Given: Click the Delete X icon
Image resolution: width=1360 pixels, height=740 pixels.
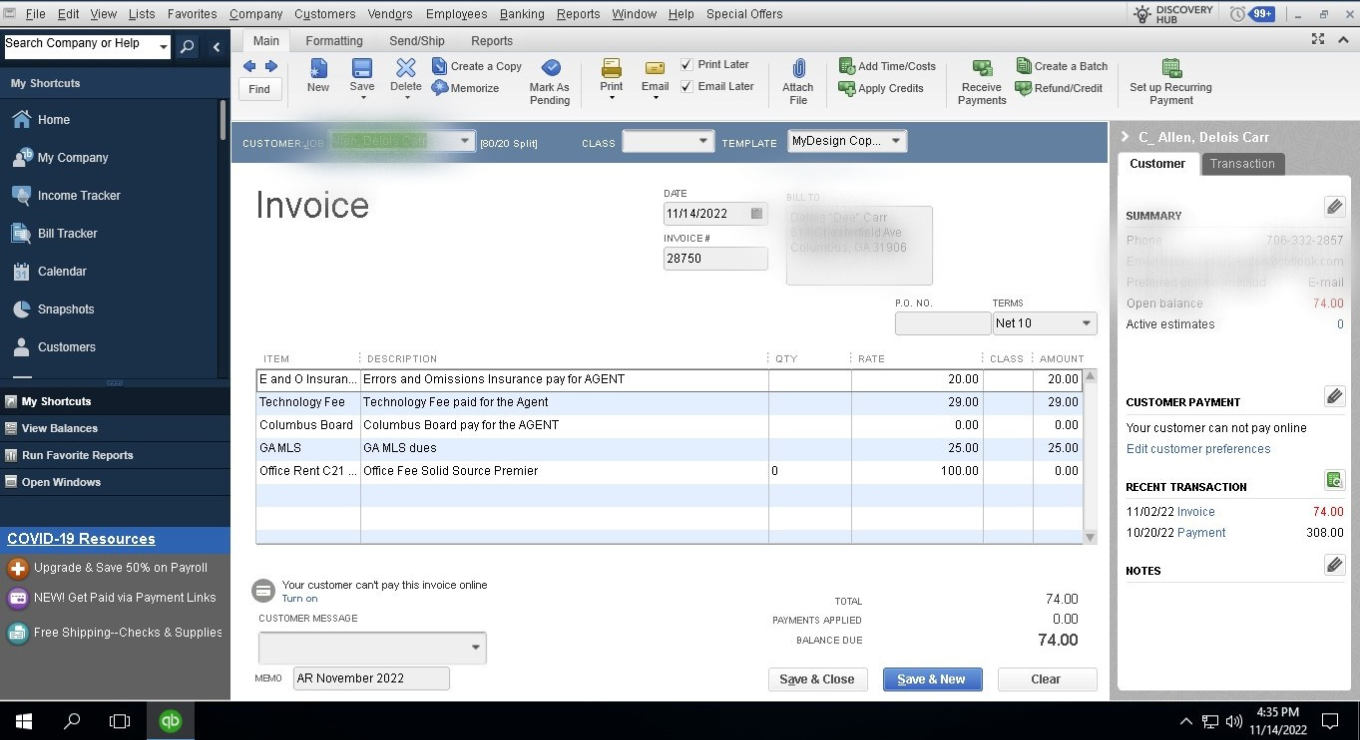Looking at the screenshot, I should pyautogui.click(x=406, y=68).
